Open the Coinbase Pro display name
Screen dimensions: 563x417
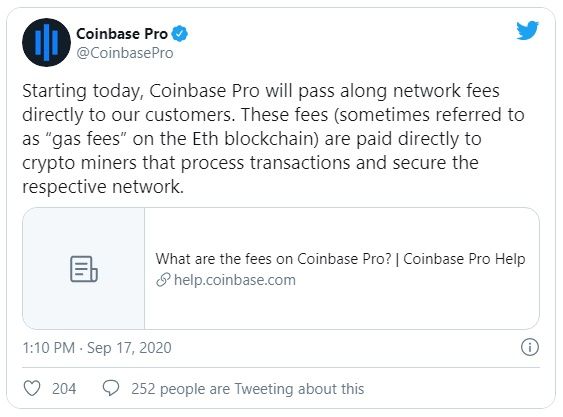(x=122, y=34)
